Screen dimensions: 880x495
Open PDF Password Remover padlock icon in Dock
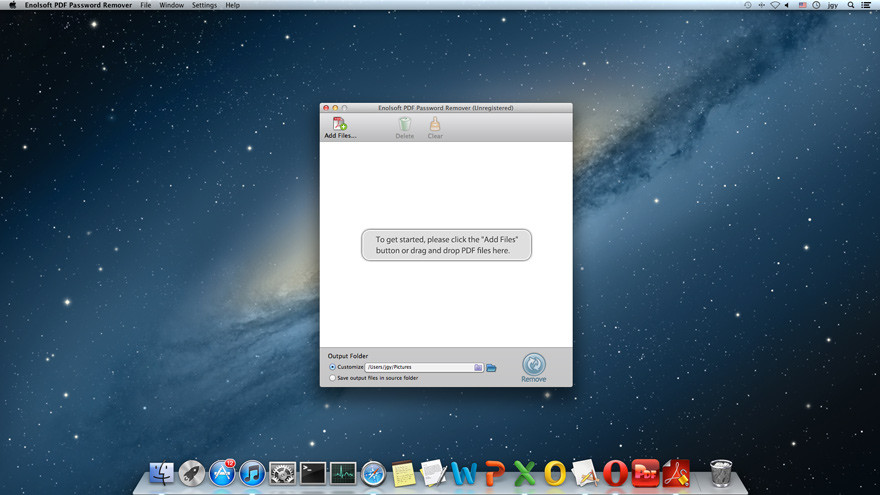pyautogui.click(x=676, y=473)
